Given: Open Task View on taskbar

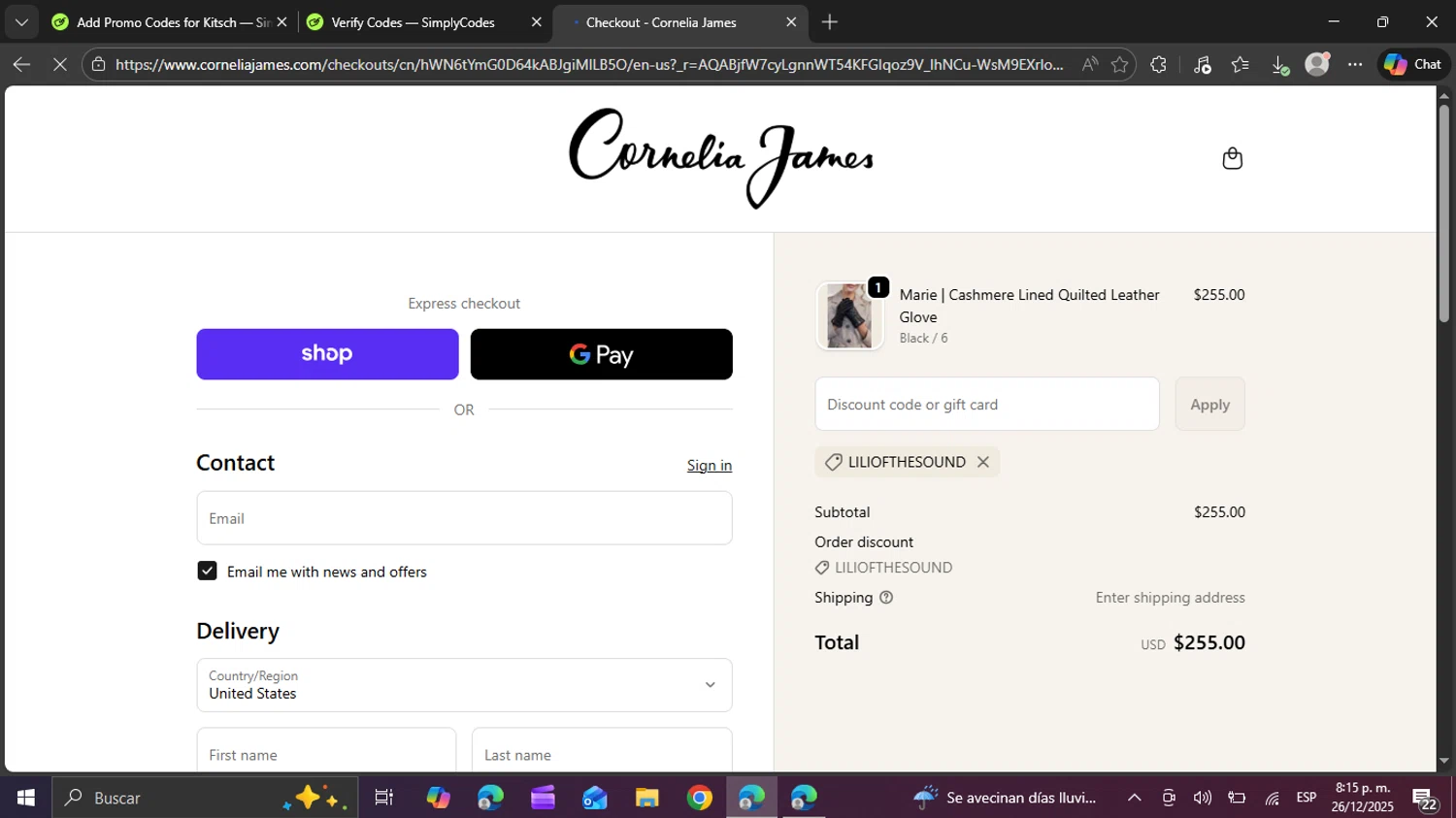Looking at the screenshot, I should click(384, 798).
